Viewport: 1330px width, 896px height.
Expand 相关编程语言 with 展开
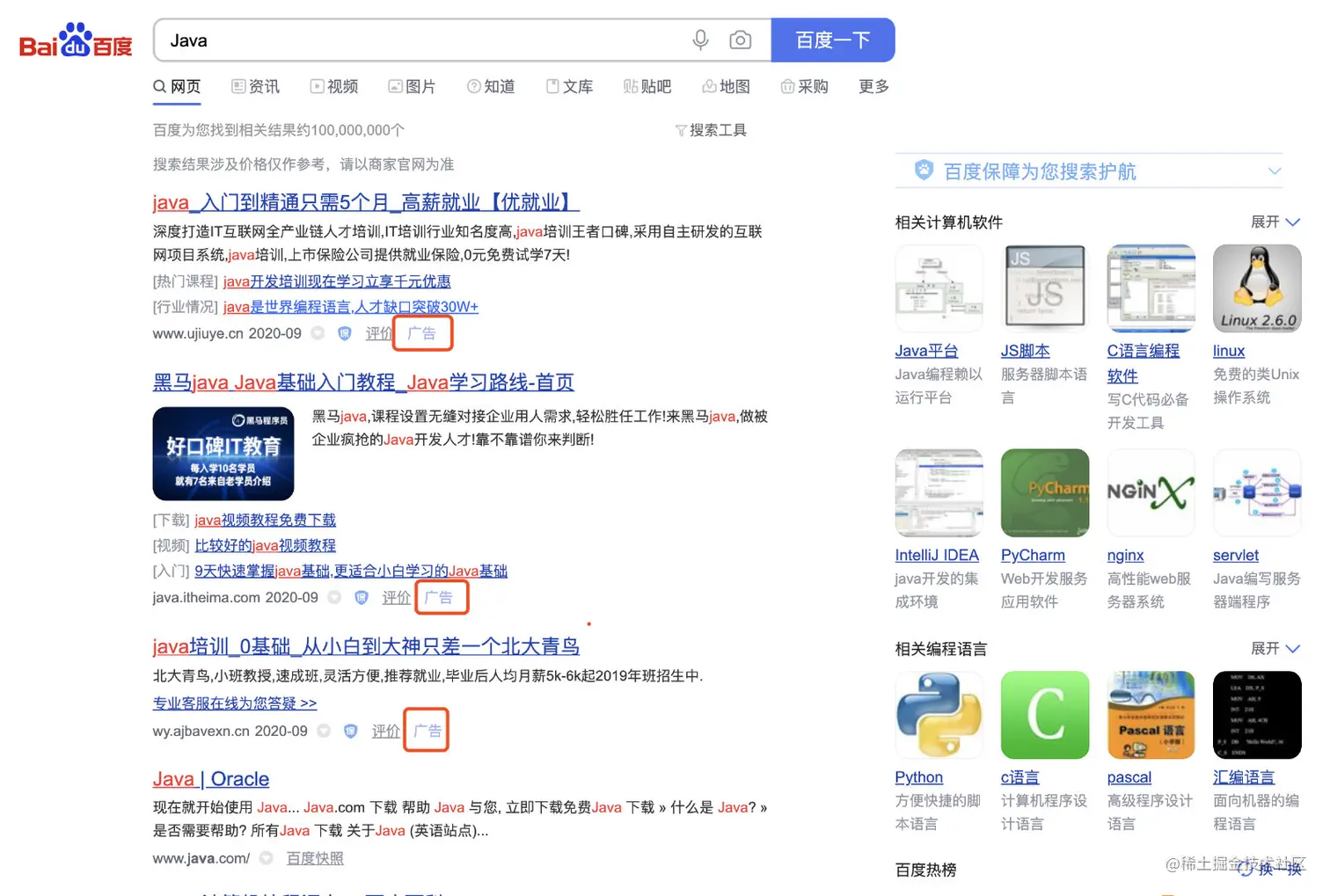[x=1275, y=648]
